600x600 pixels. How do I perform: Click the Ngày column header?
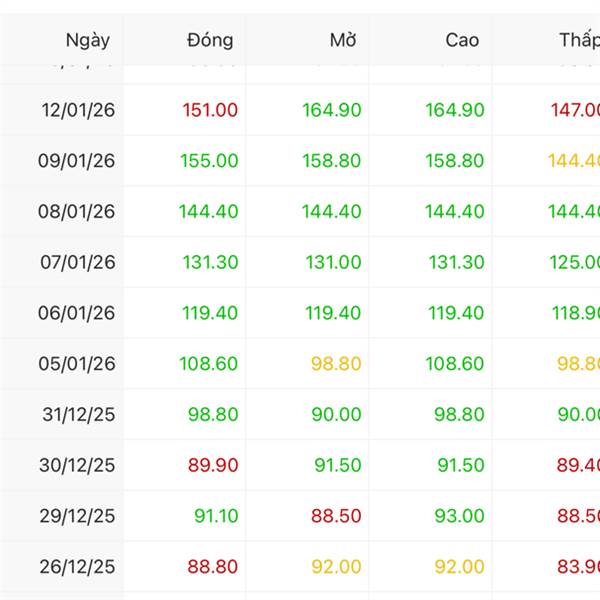[x=87, y=40]
